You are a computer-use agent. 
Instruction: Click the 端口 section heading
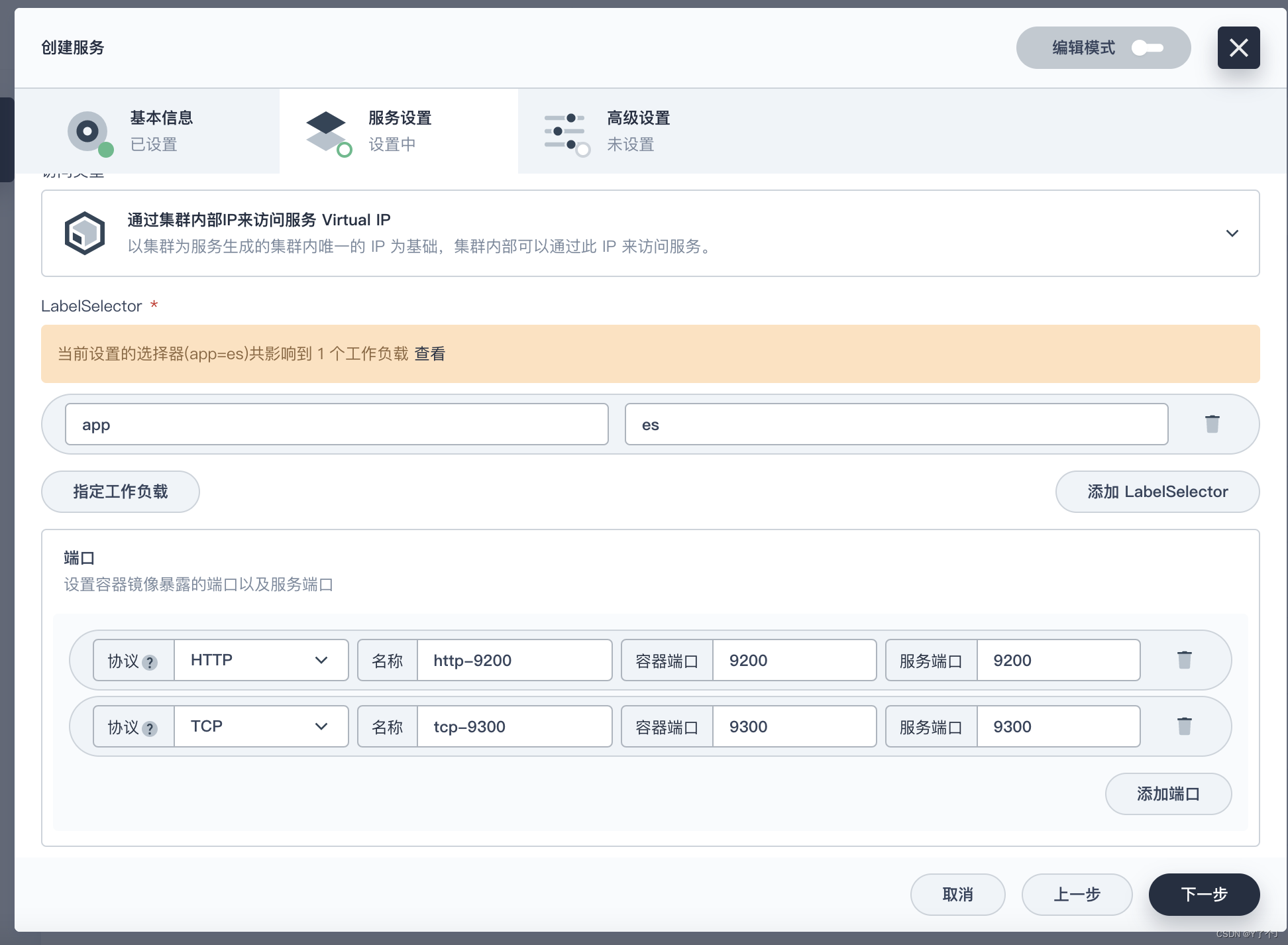pos(80,558)
